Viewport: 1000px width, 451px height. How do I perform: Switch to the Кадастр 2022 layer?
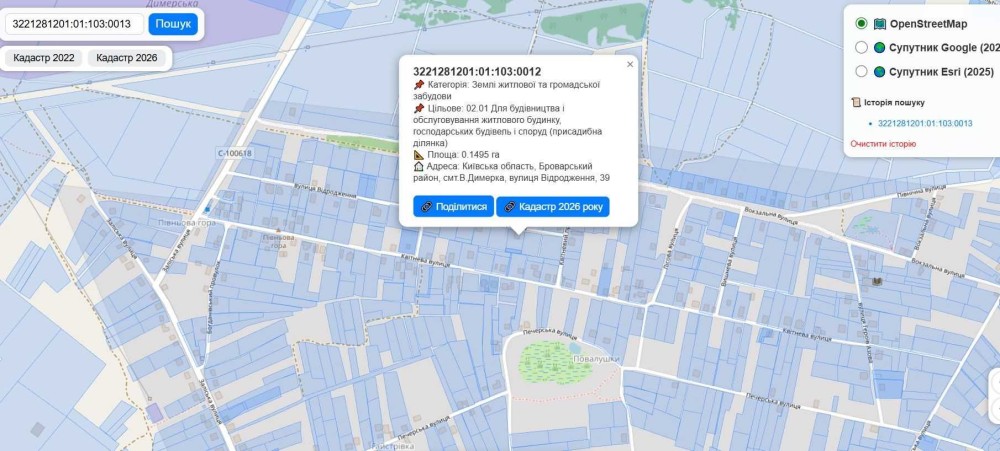(44, 58)
